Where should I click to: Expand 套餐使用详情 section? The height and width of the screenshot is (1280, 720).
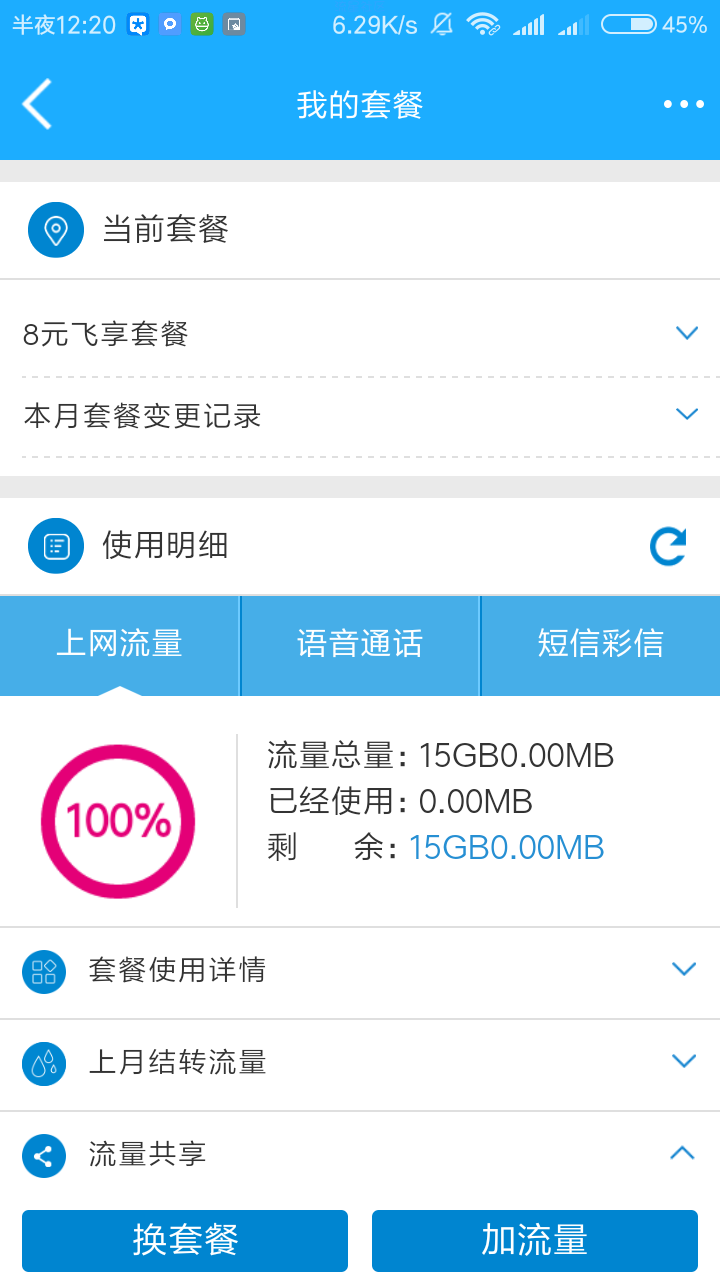click(684, 969)
